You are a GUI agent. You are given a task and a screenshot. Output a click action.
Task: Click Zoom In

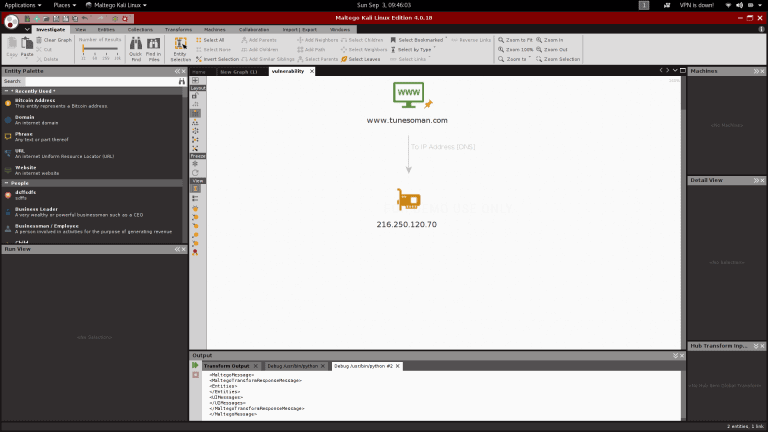550,40
